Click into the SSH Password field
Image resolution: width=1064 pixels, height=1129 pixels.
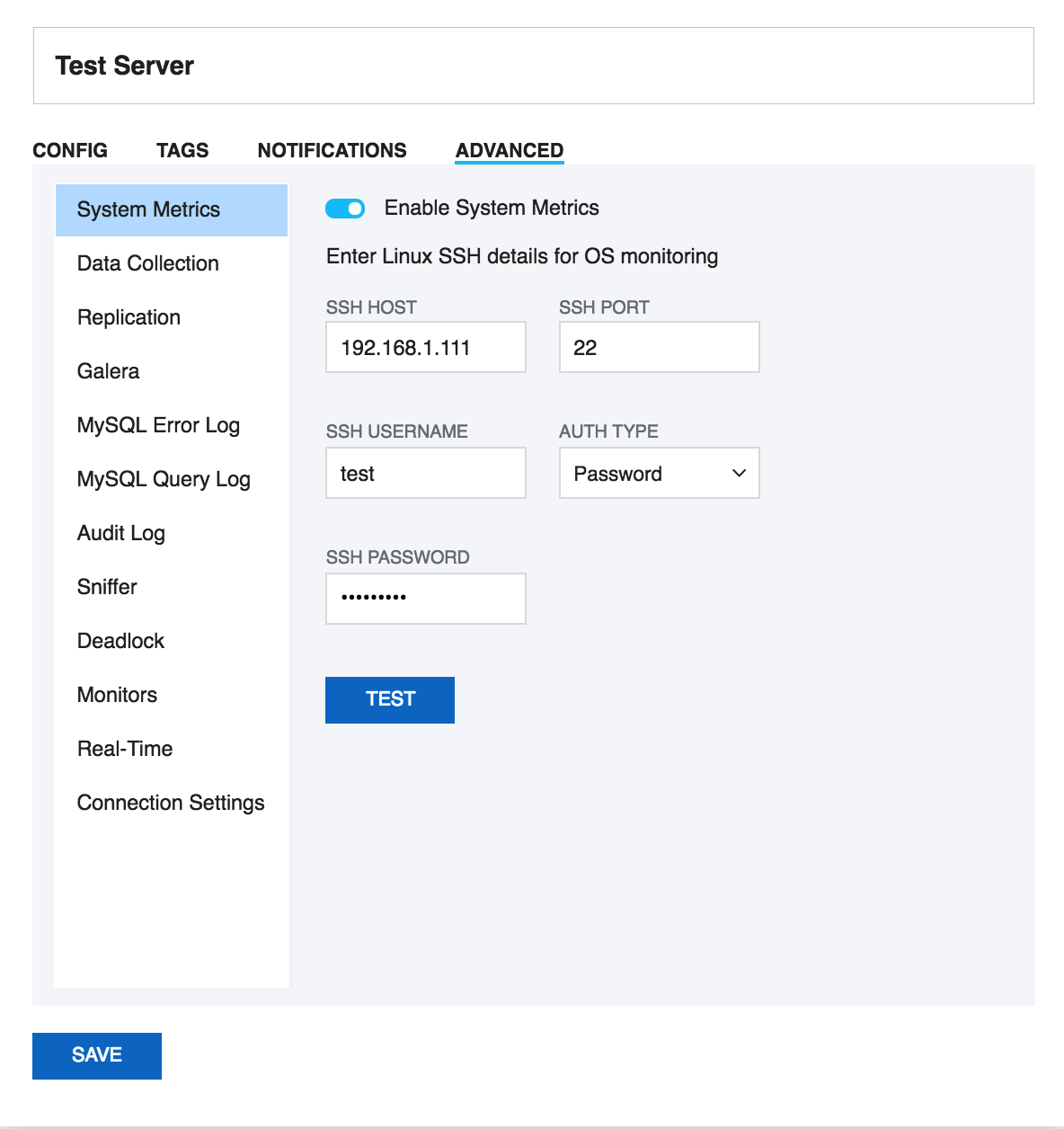pos(425,599)
